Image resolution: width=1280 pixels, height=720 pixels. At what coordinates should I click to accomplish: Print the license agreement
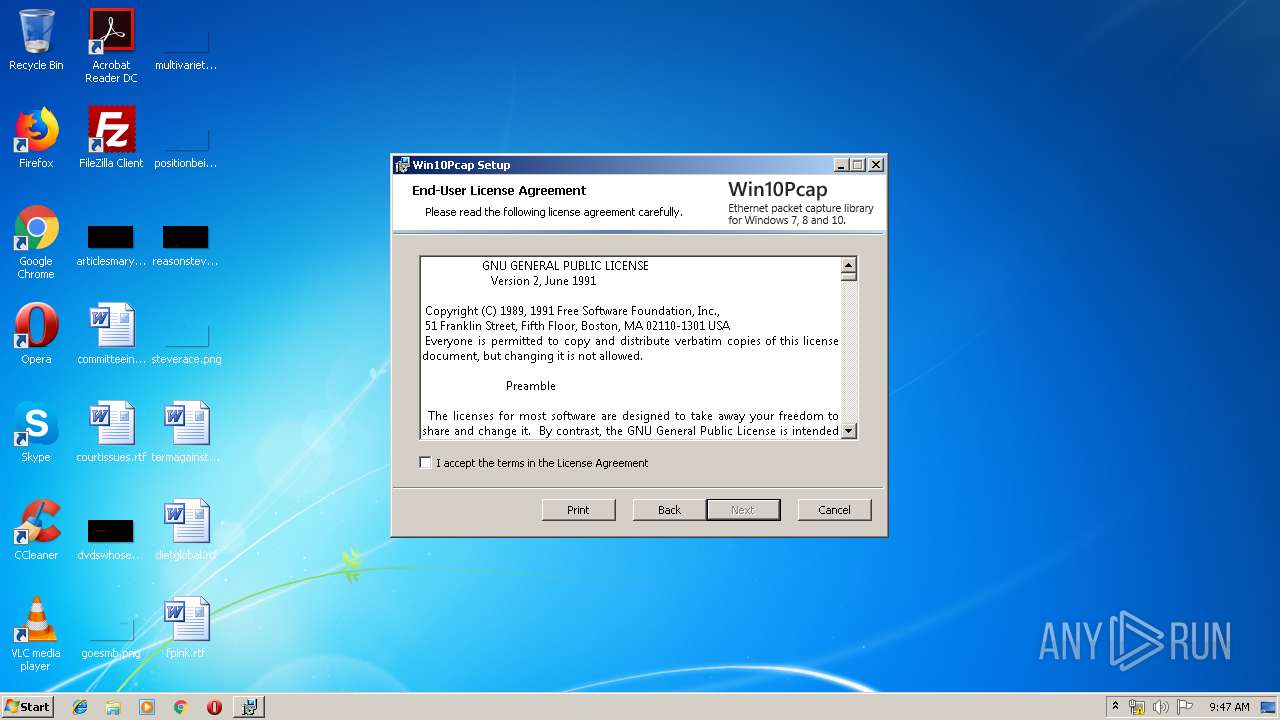point(578,510)
